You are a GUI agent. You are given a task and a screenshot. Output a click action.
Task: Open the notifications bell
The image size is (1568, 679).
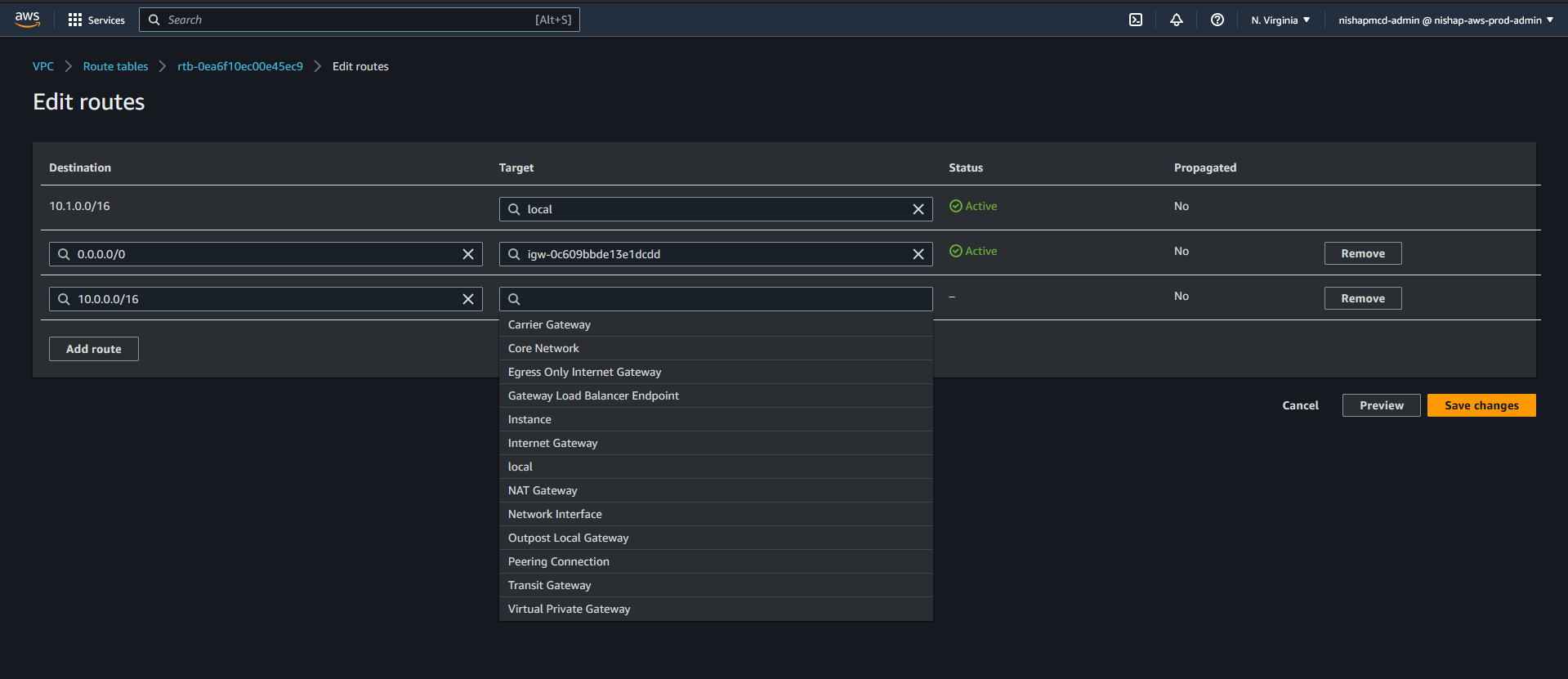click(x=1176, y=20)
